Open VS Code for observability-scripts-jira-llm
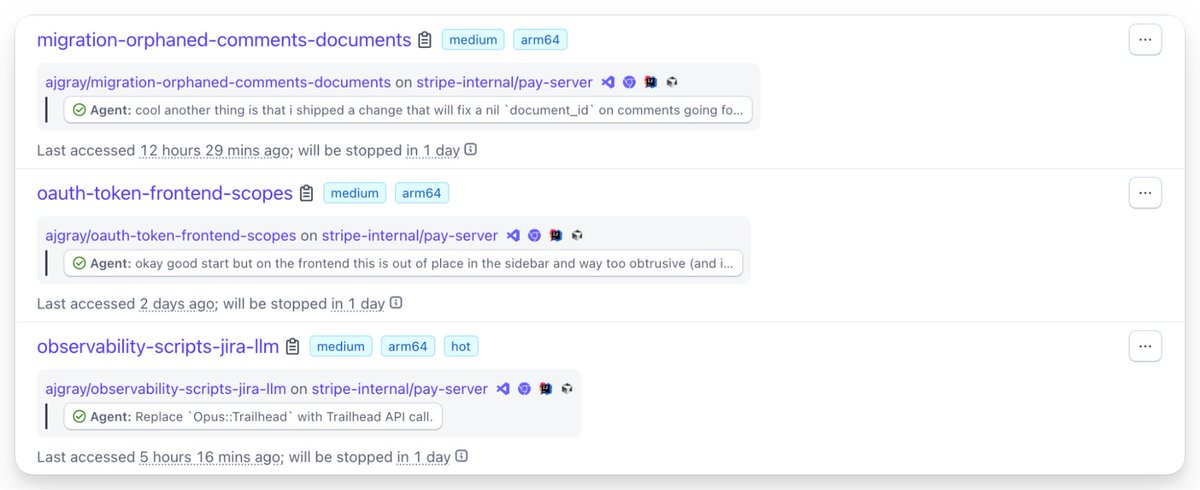1200x490 pixels. coord(503,389)
